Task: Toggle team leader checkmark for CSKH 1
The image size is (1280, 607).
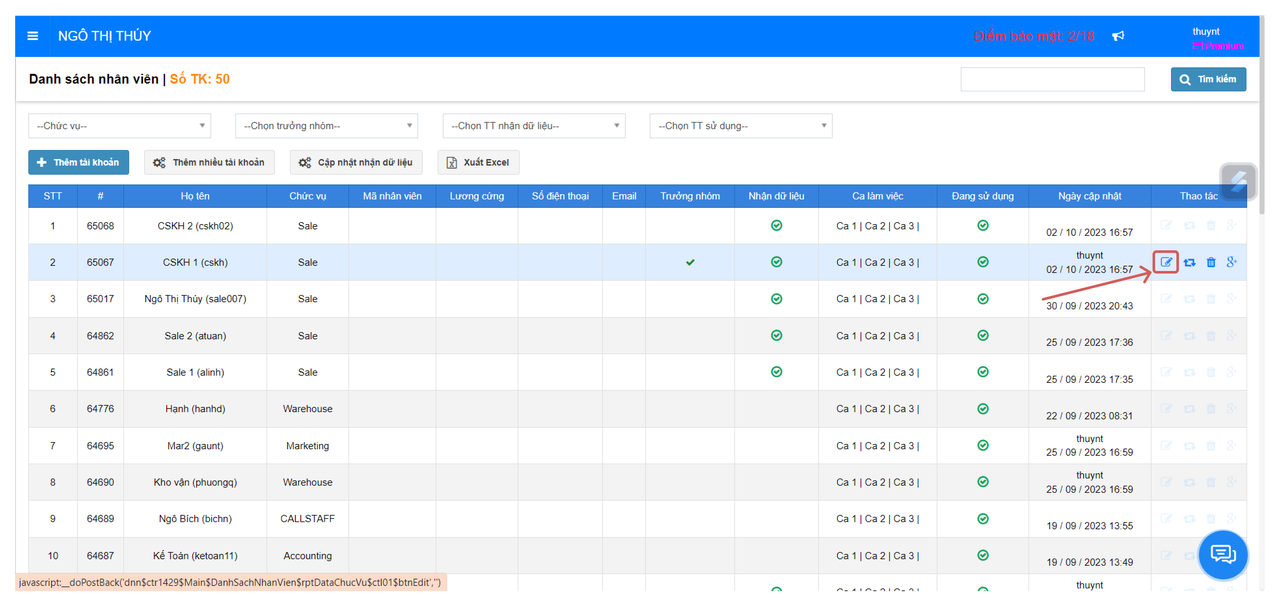Action: tap(690, 262)
